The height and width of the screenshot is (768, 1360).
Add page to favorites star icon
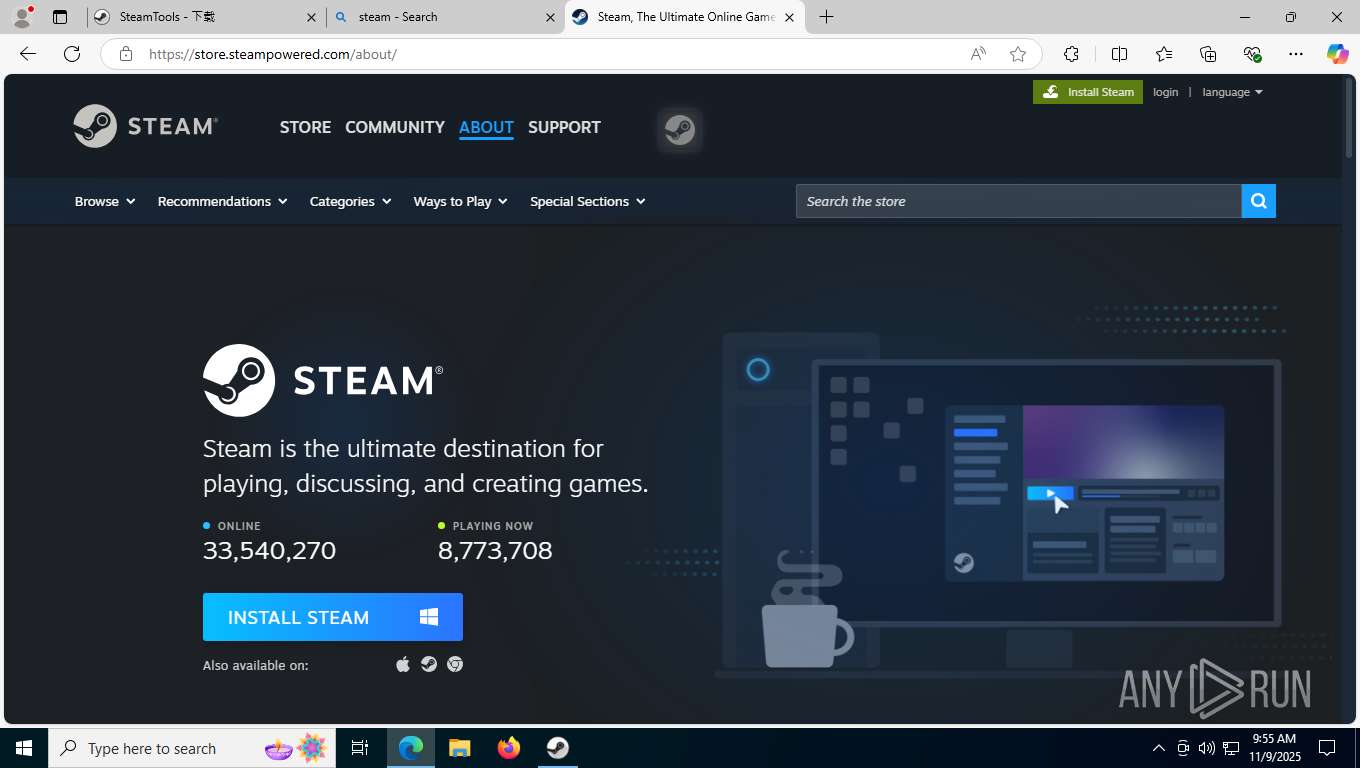coord(1018,54)
